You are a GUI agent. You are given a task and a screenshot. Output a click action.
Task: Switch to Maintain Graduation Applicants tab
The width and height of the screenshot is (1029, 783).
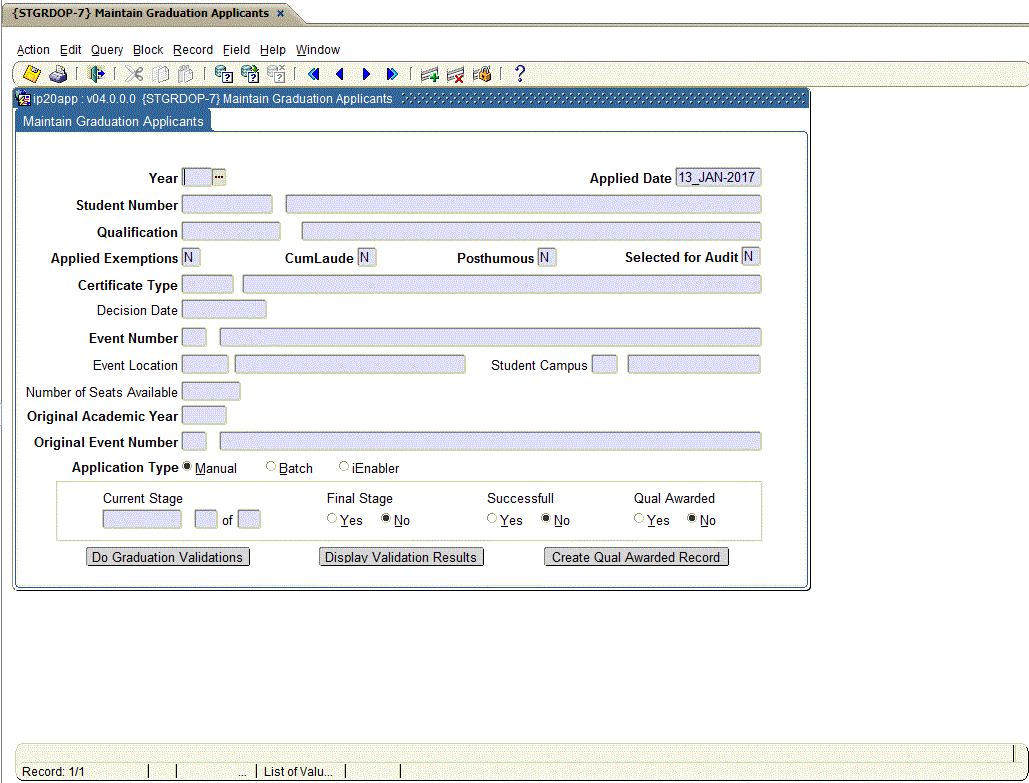click(x=113, y=120)
